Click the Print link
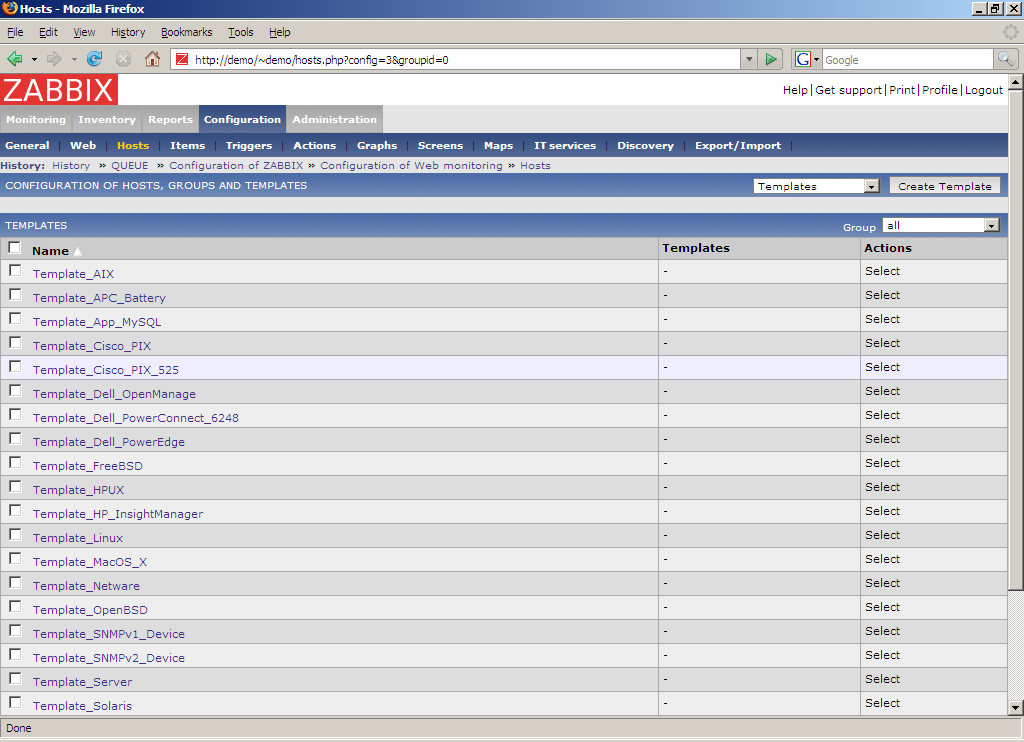 tap(902, 90)
